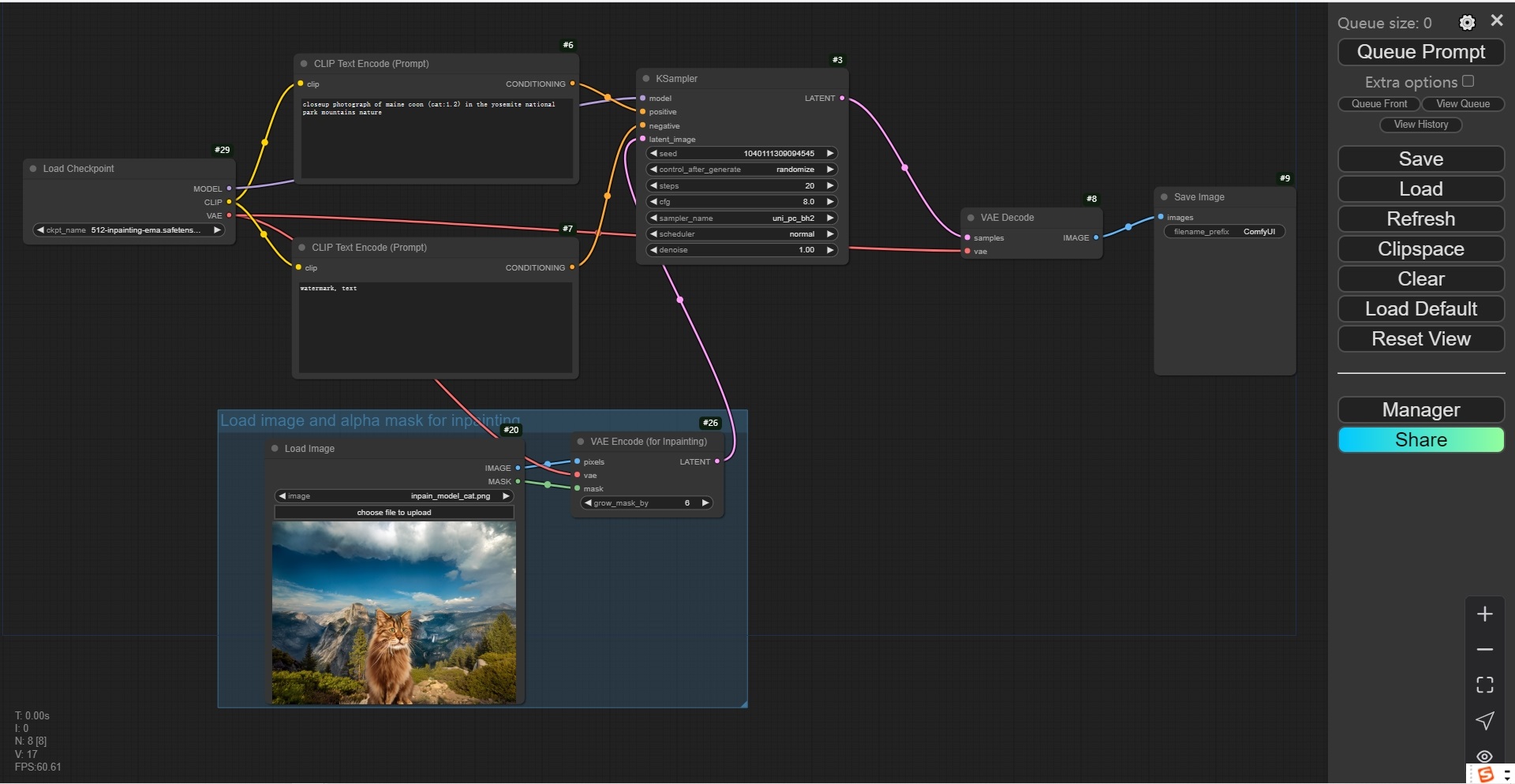The image size is (1515, 784).
Task: Collapse the VAE Decode node via its dot
Action: pyautogui.click(x=971, y=218)
